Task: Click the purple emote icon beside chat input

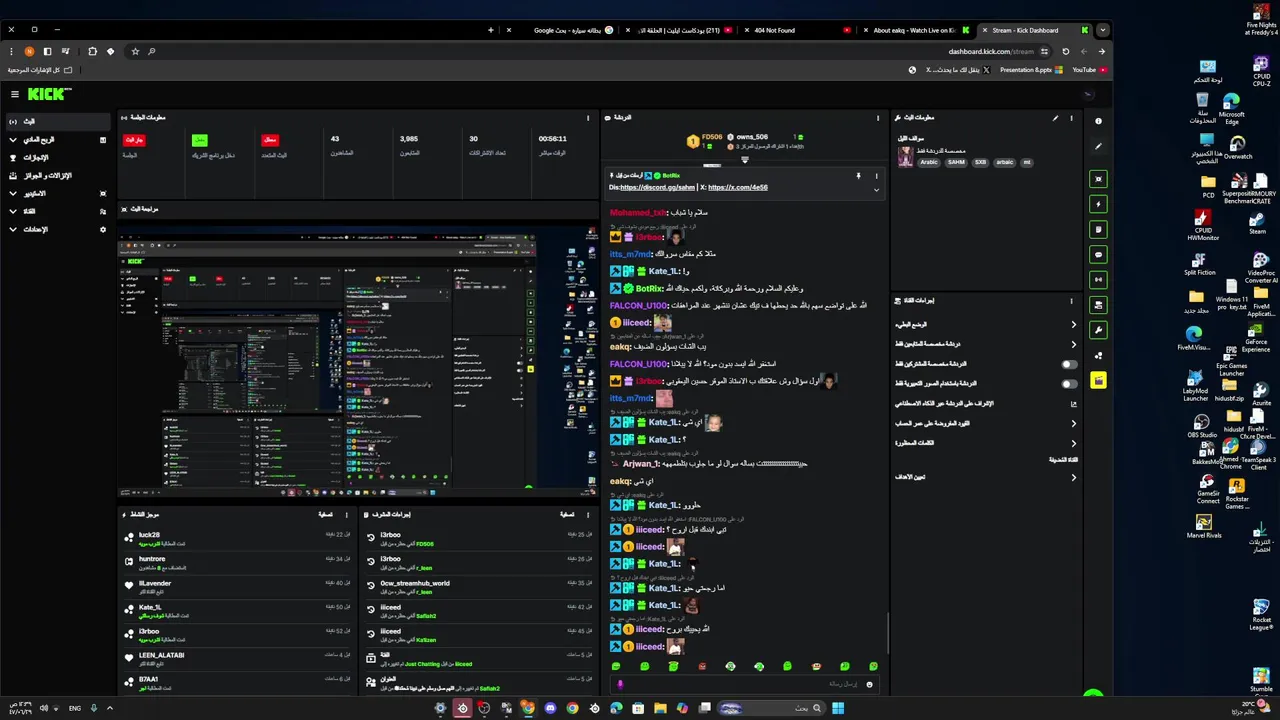Action: (620, 684)
